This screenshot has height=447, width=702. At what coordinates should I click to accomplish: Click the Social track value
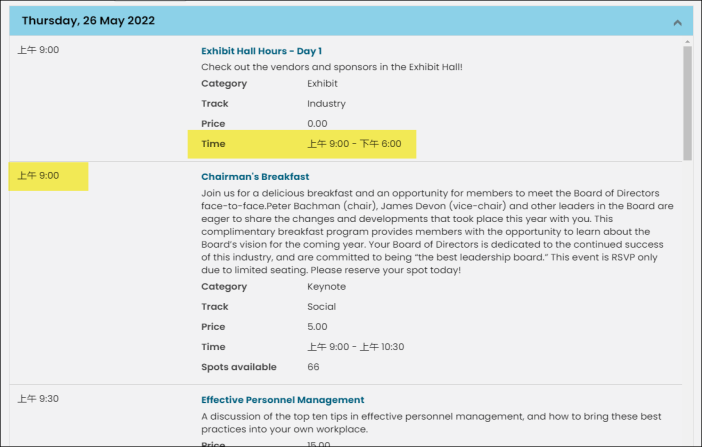321,307
